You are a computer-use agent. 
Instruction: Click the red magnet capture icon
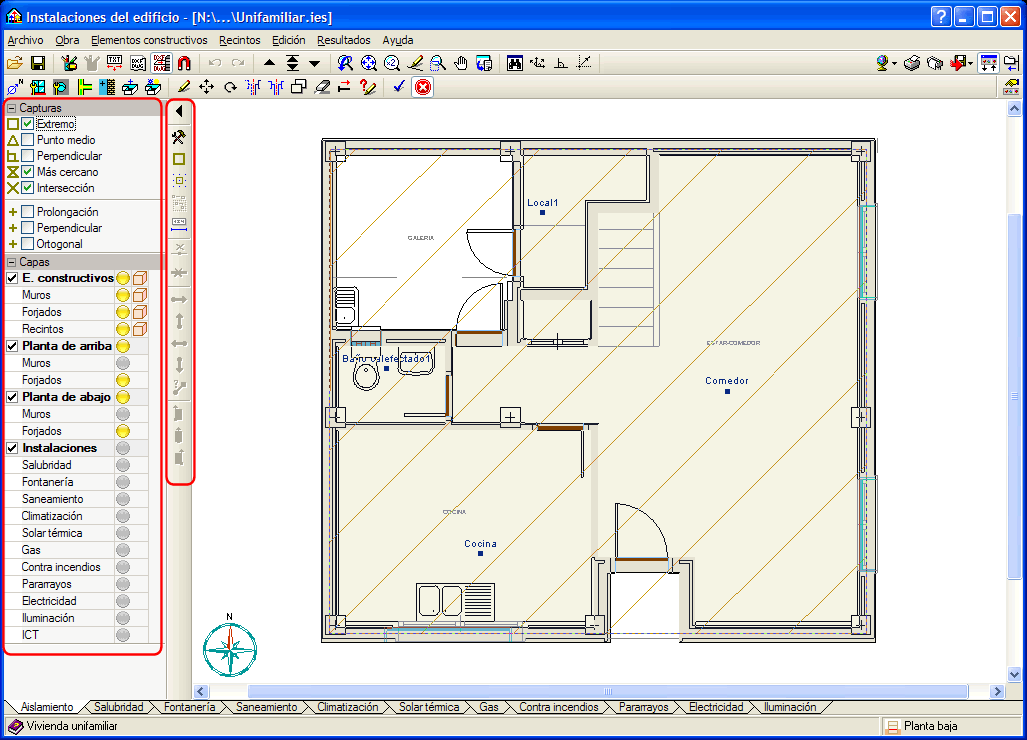(184, 64)
